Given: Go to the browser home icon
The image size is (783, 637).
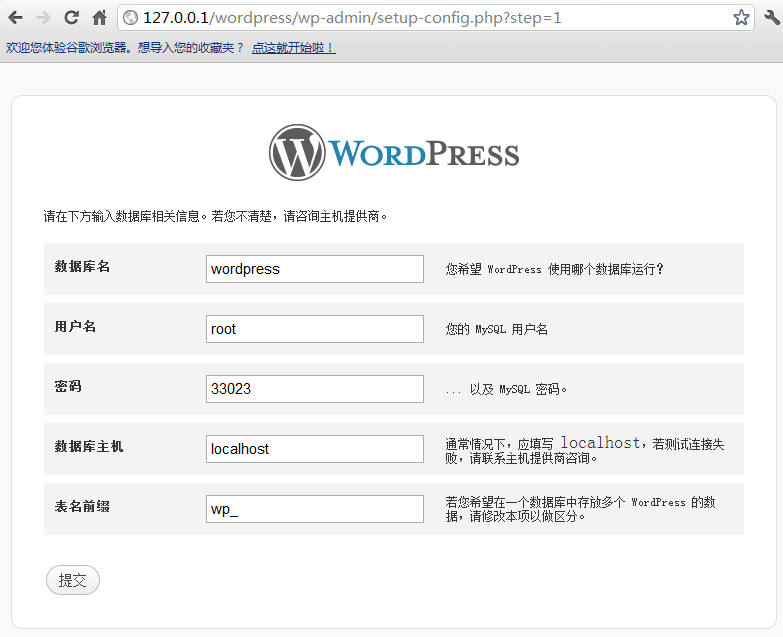Looking at the screenshot, I should 99,17.
